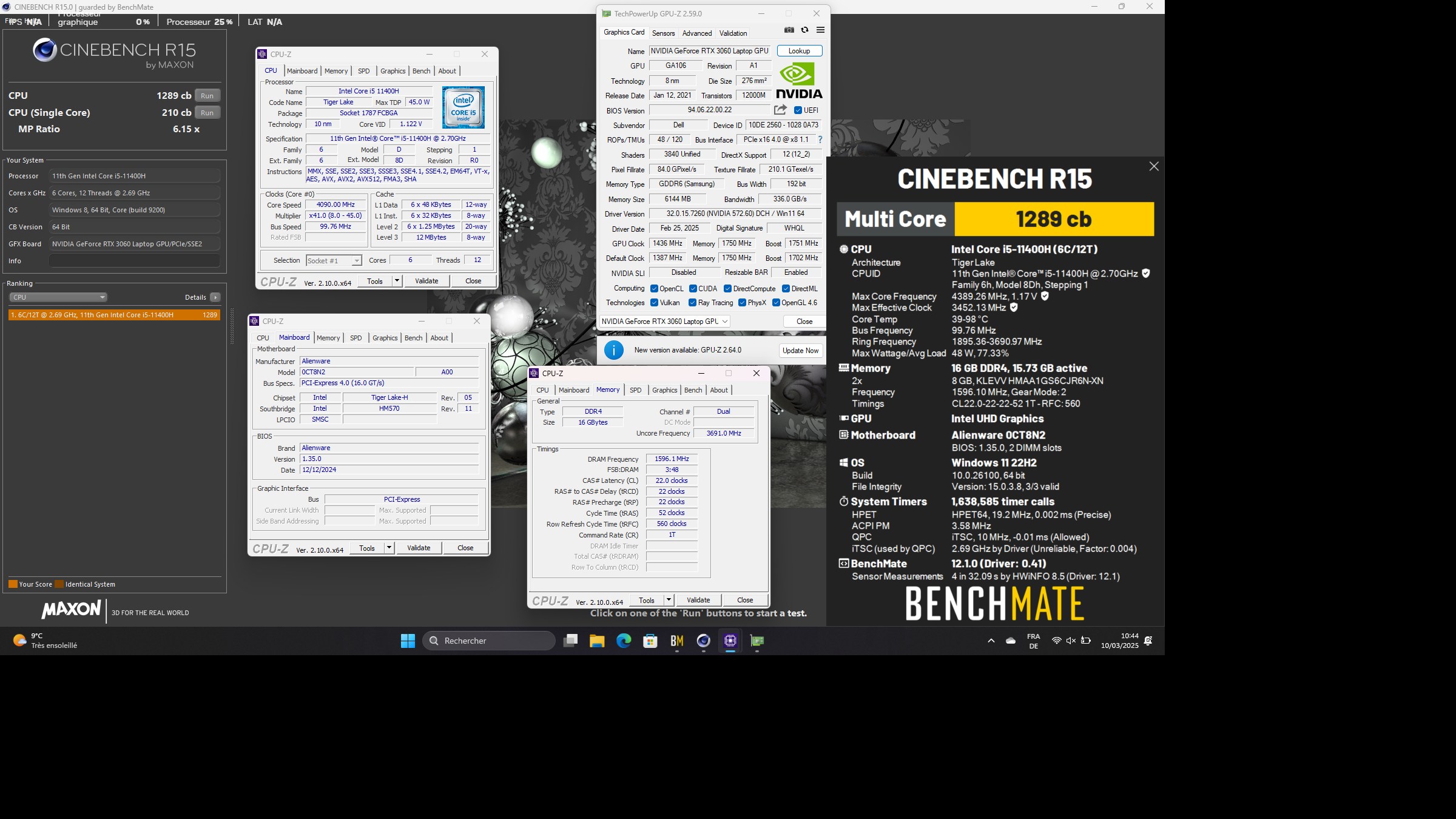Open the Socket #1 selection dropdown
Screen dimensions: 1456x819
pyautogui.click(x=334, y=261)
